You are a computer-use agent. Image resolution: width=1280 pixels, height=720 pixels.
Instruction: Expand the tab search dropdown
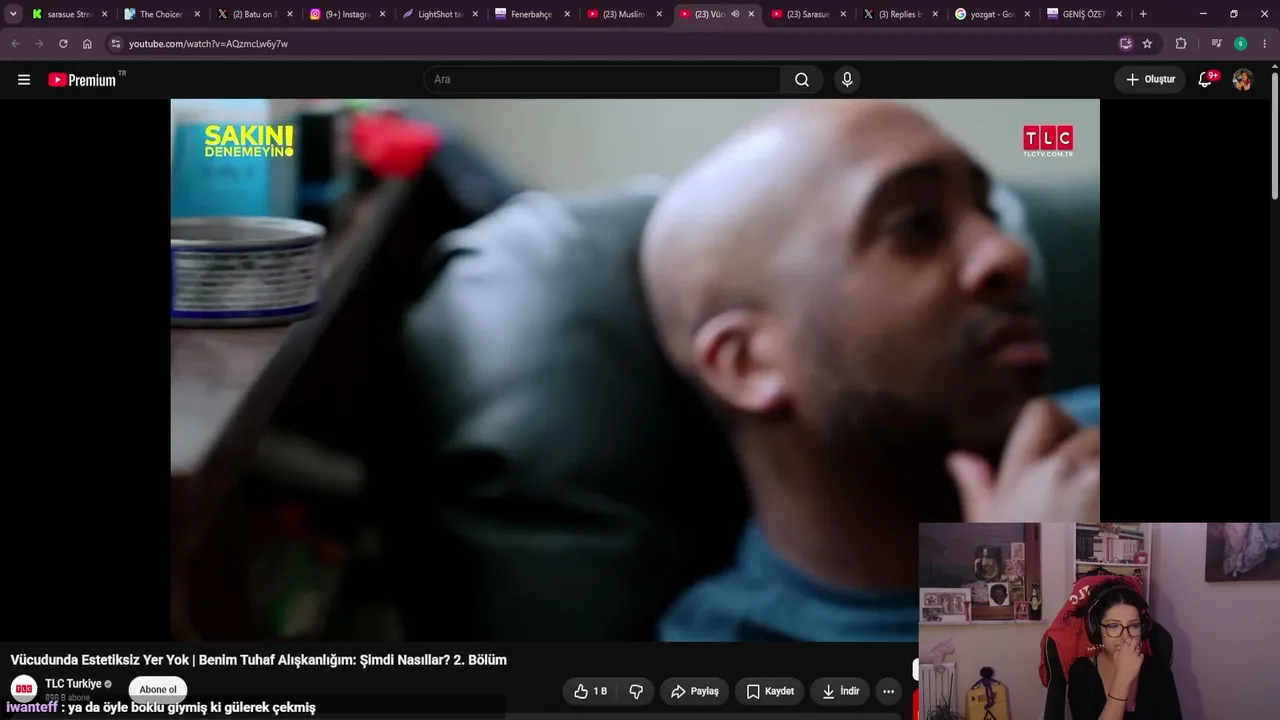tap(13, 14)
